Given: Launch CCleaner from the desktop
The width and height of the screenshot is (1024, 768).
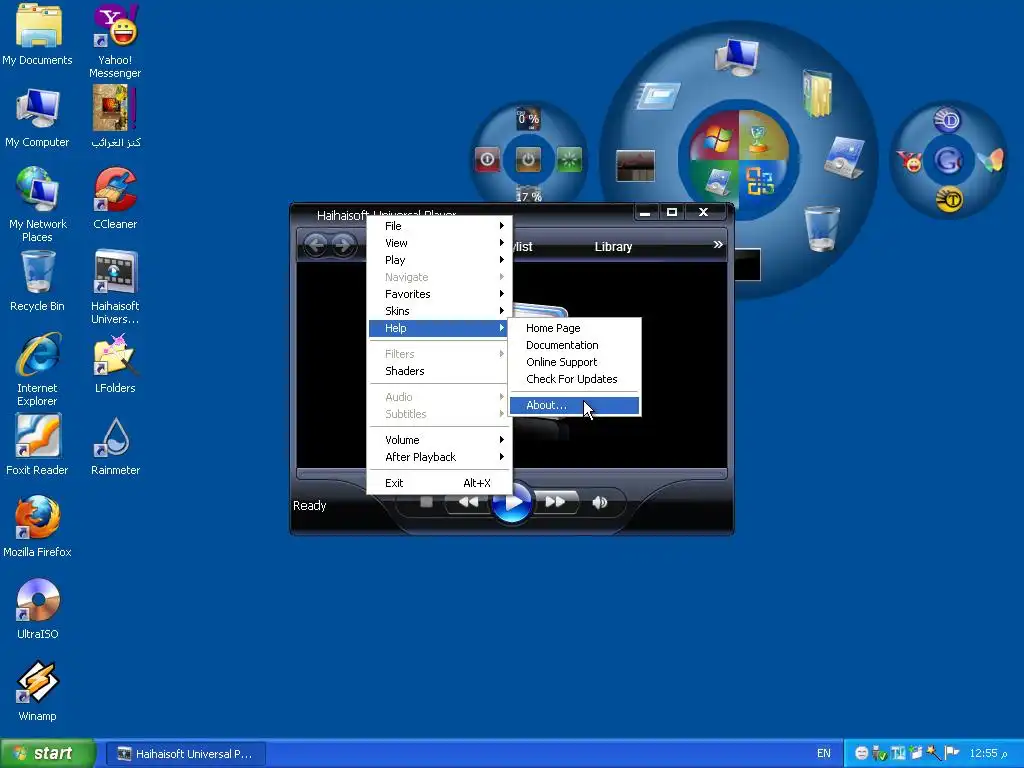Looking at the screenshot, I should point(115,199).
